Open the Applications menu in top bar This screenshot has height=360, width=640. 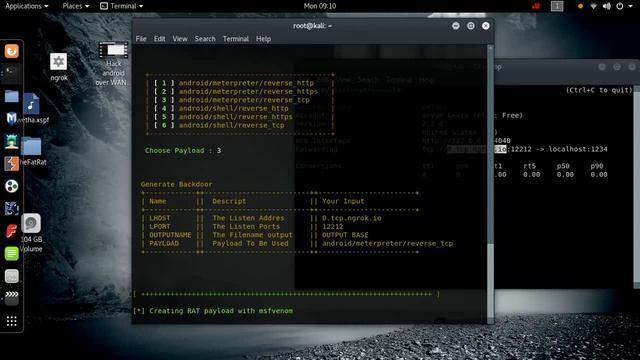pos(27,6)
